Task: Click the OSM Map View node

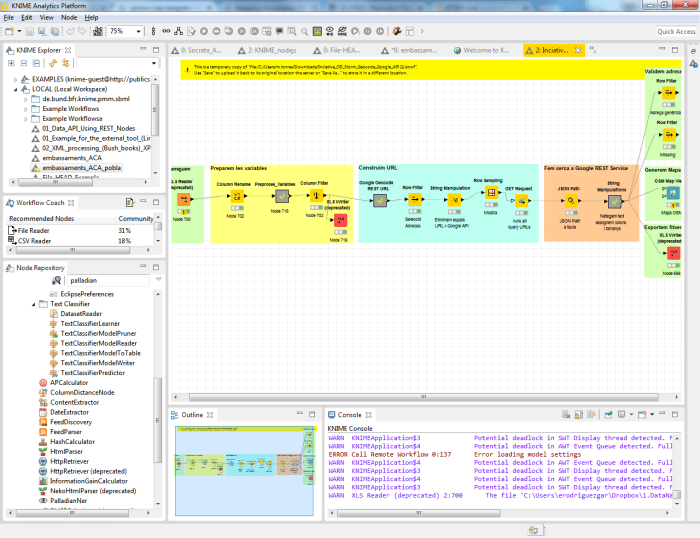Action: pos(671,192)
